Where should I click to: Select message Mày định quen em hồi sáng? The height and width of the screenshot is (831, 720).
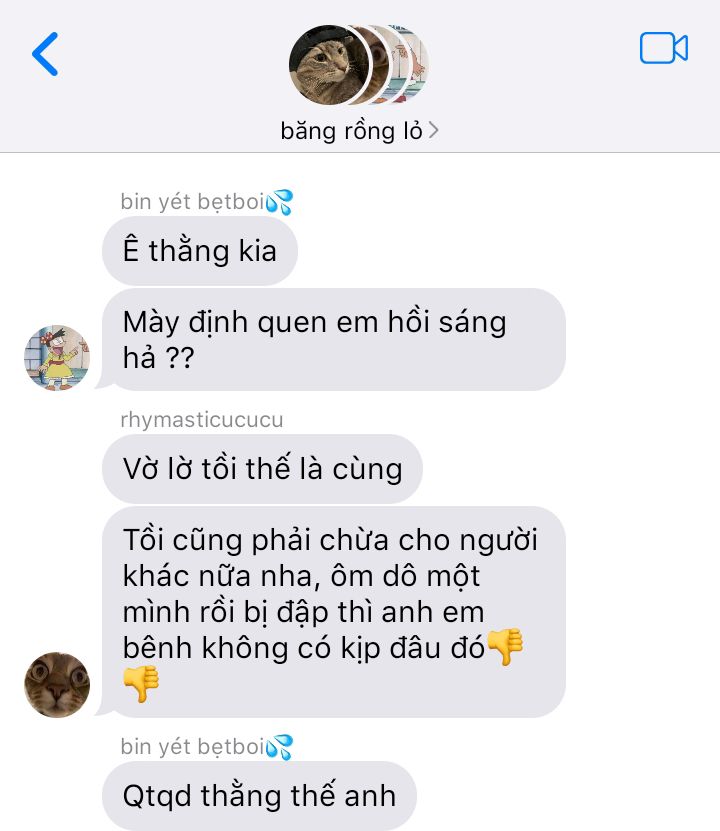(334, 340)
